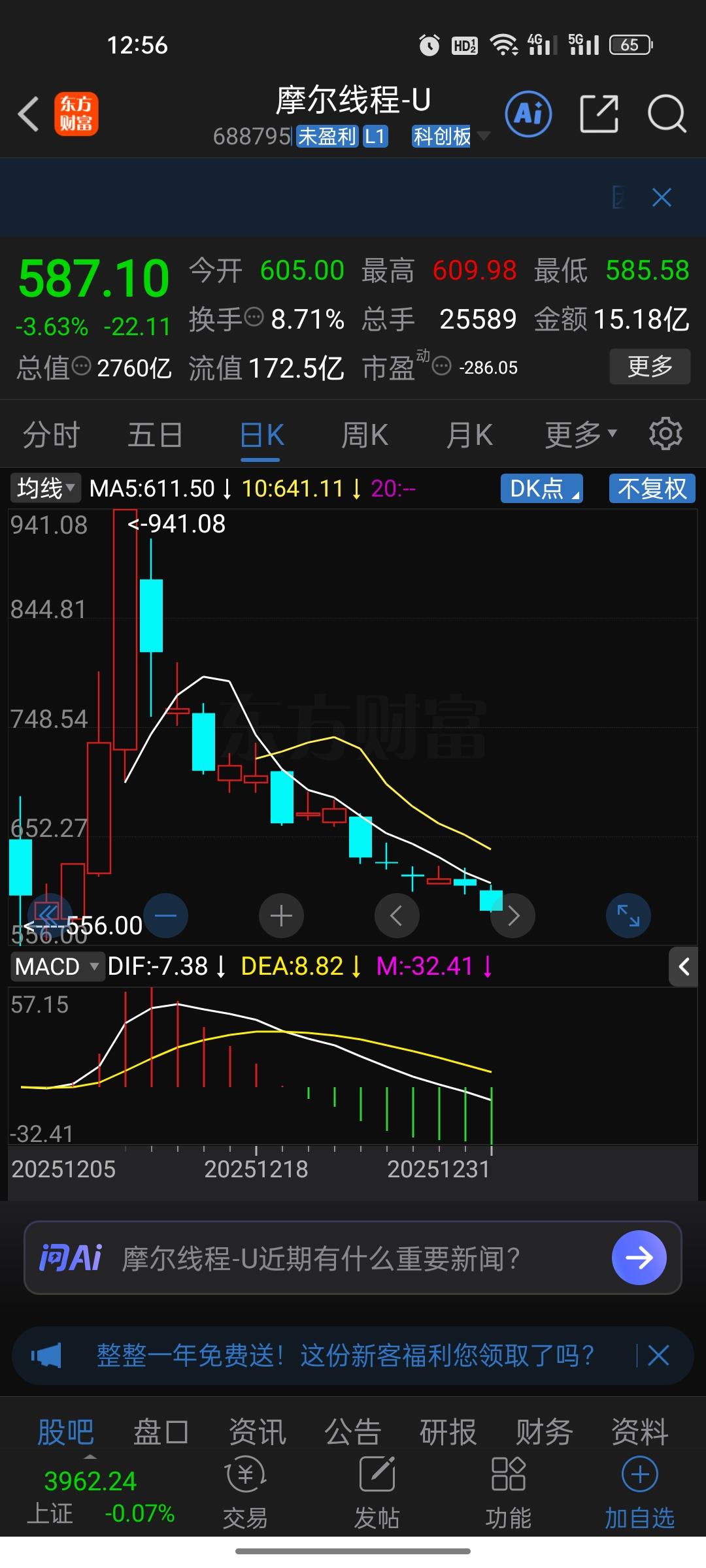Dismiss the 新客福利 promotion banner
This screenshot has width=706, height=1568.
pos(658,1355)
